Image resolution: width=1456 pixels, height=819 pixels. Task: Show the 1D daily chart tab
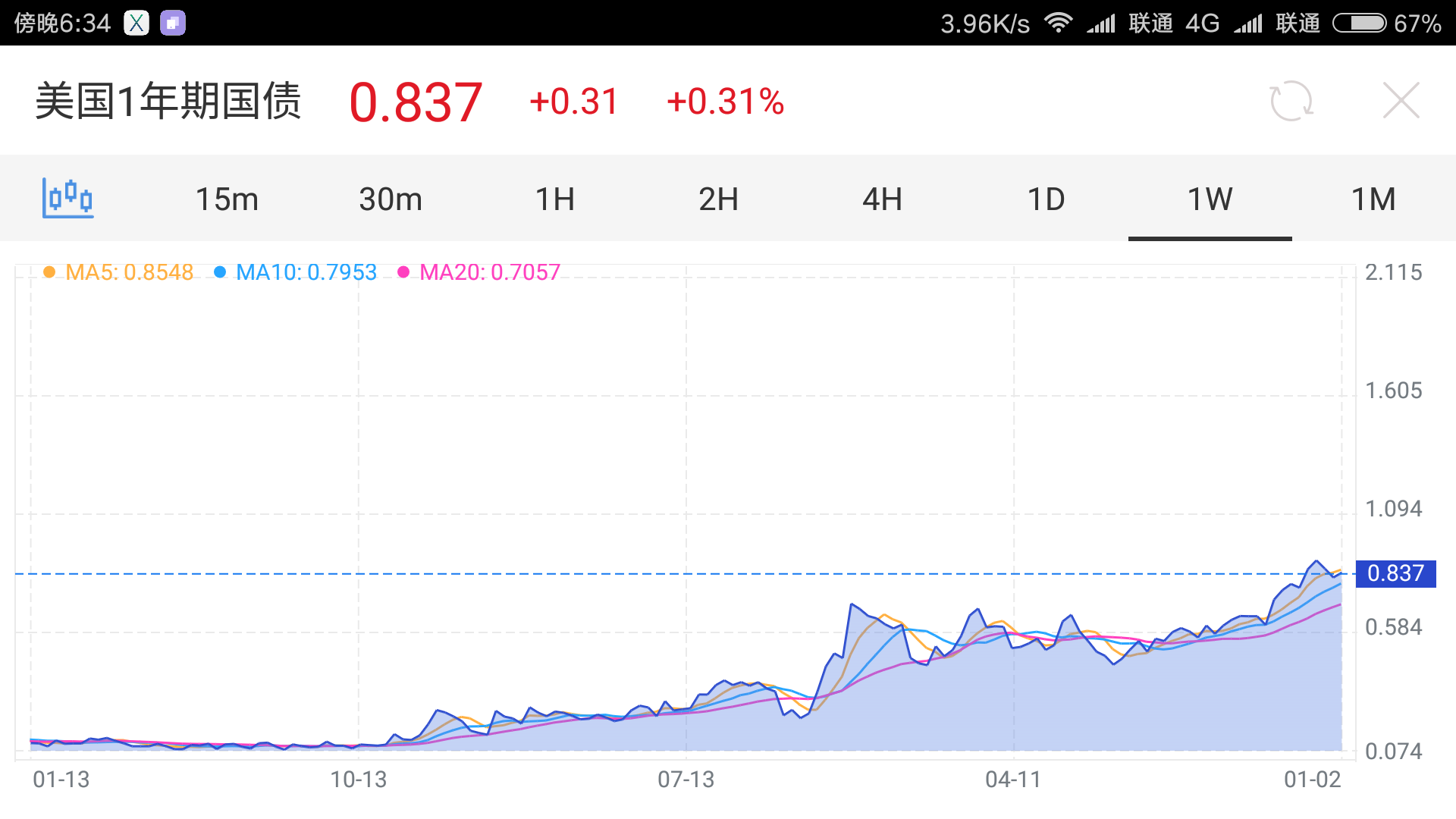1046,199
